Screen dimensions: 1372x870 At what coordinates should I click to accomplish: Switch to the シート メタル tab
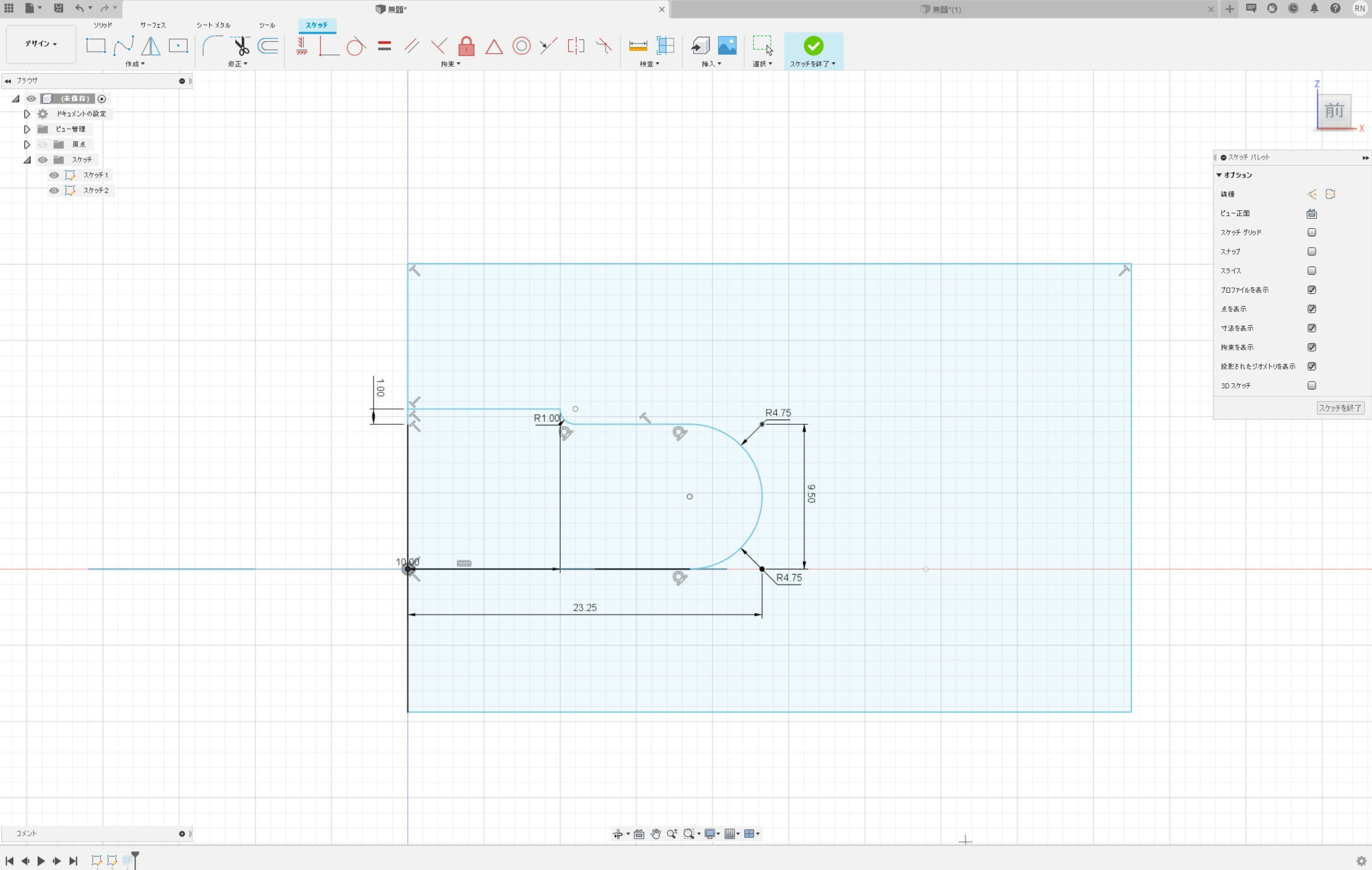pyautogui.click(x=213, y=25)
